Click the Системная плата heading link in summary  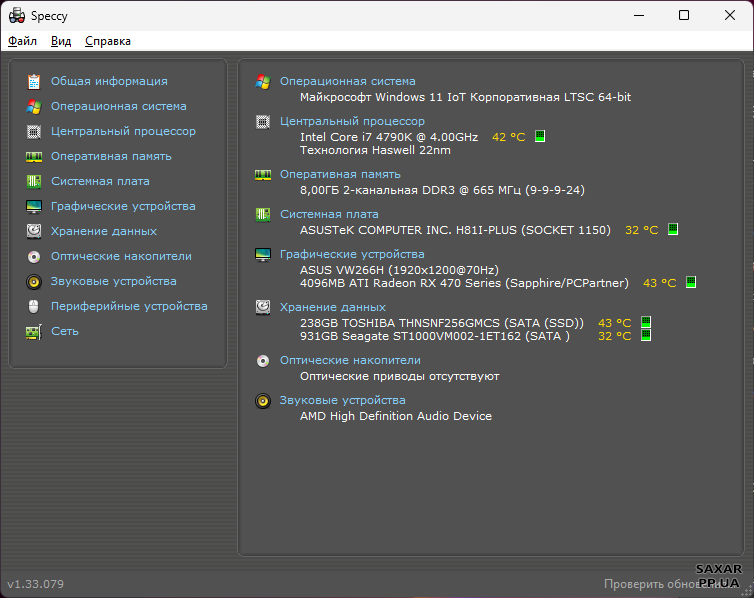click(x=329, y=214)
